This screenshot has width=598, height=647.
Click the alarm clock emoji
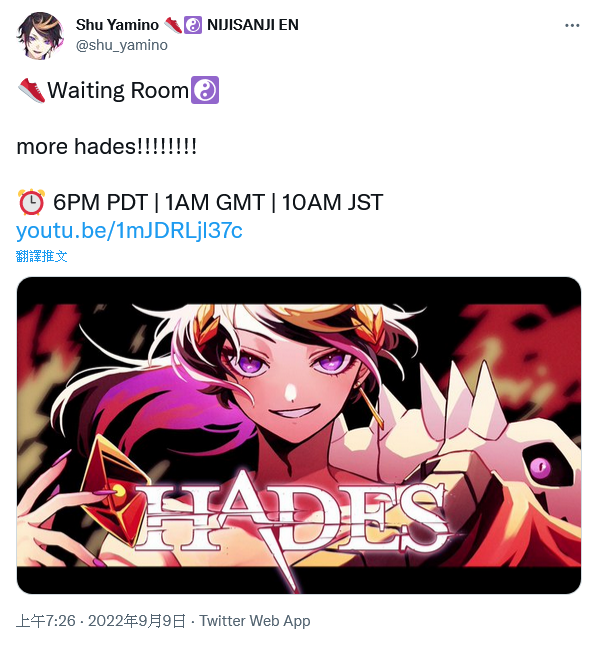(31, 202)
